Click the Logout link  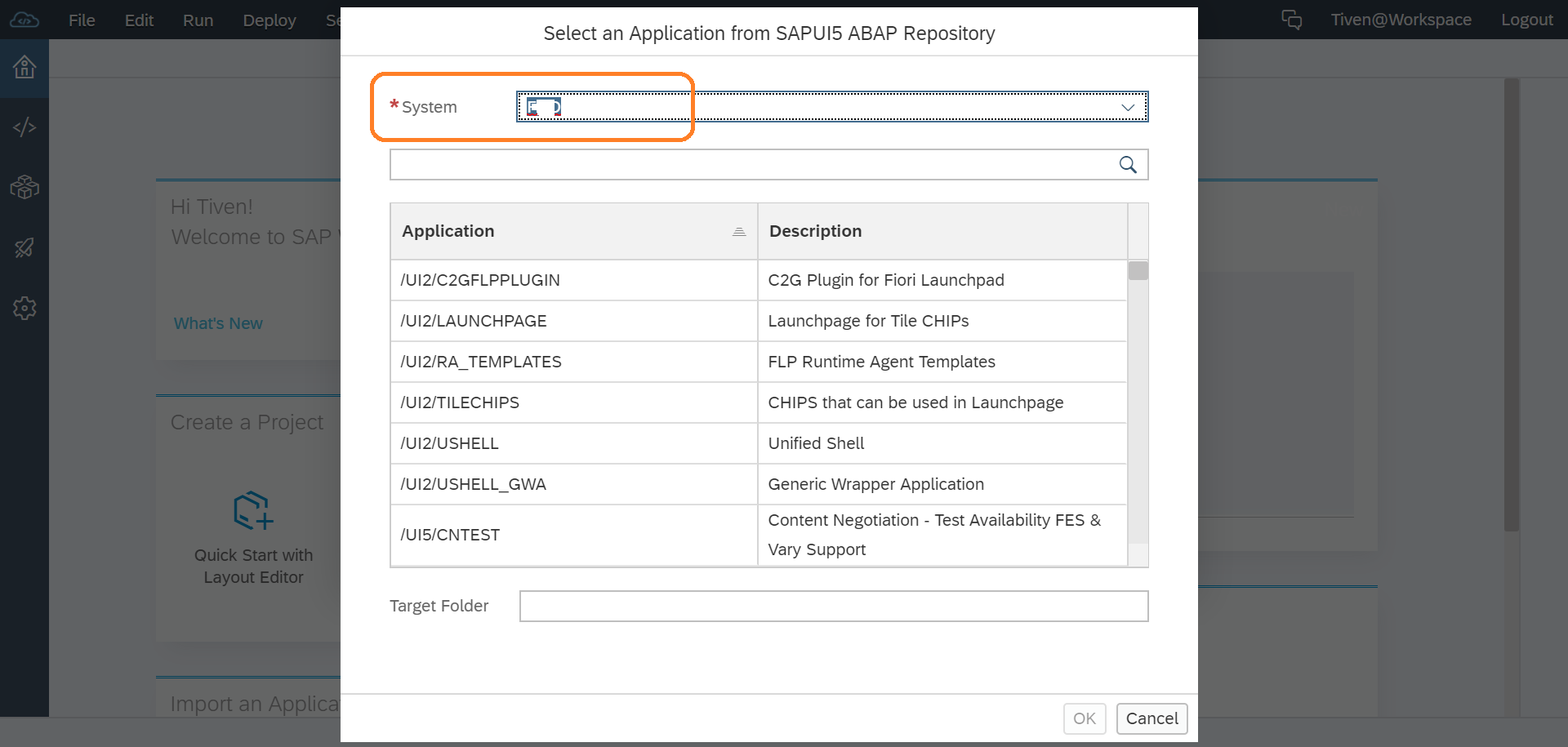1527,20
